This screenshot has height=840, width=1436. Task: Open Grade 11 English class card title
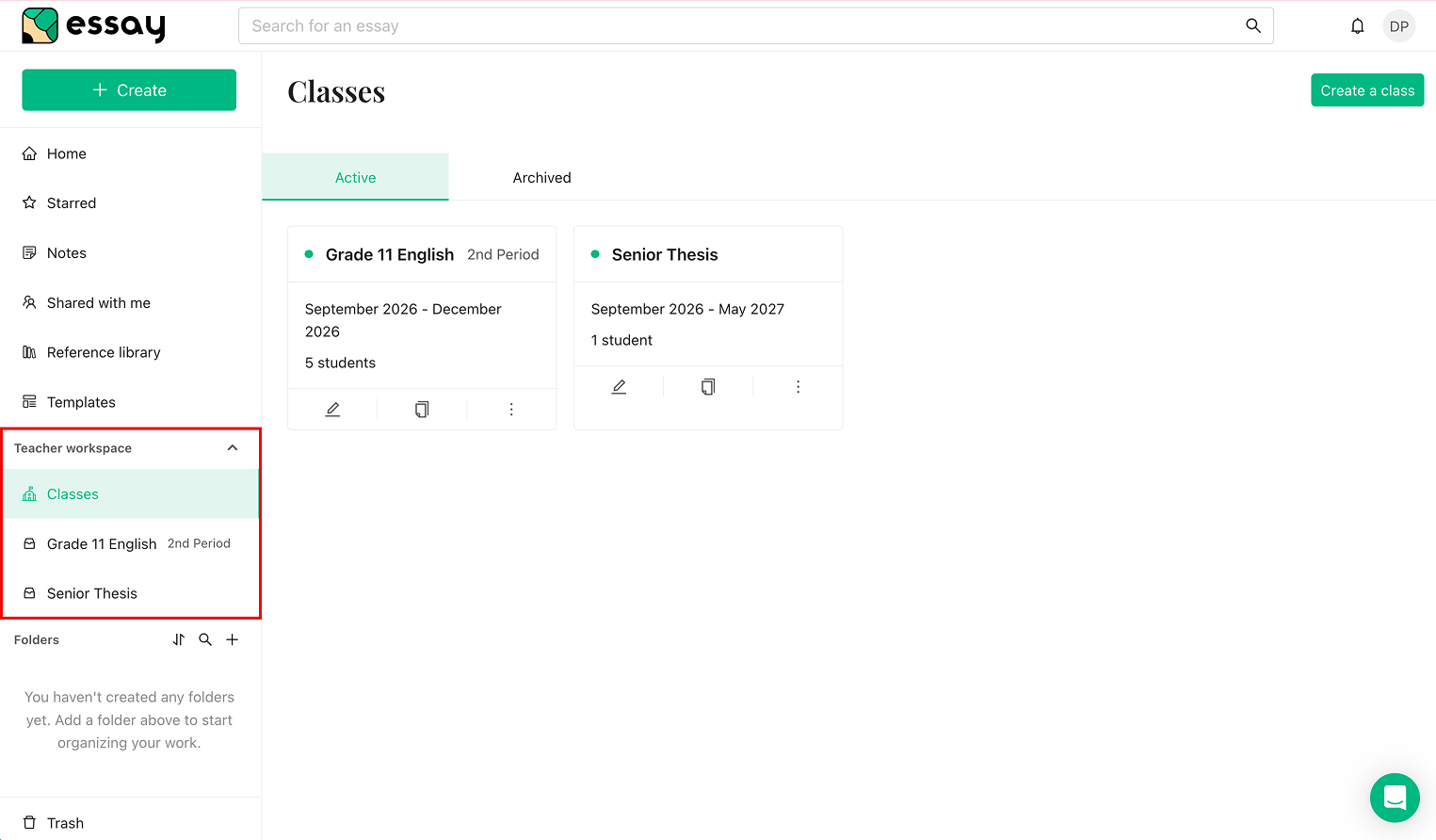[390, 254]
